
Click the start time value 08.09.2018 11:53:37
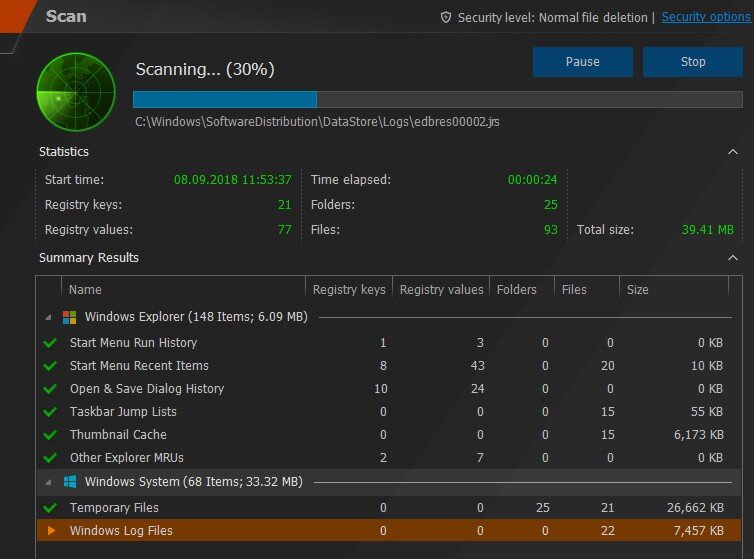pos(233,180)
